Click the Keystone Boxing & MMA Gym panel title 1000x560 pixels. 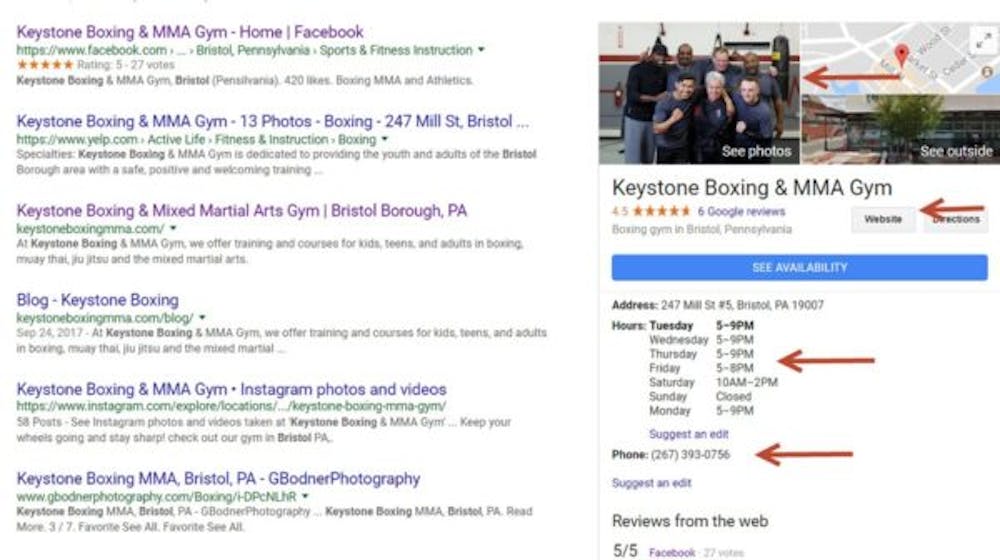(x=752, y=188)
